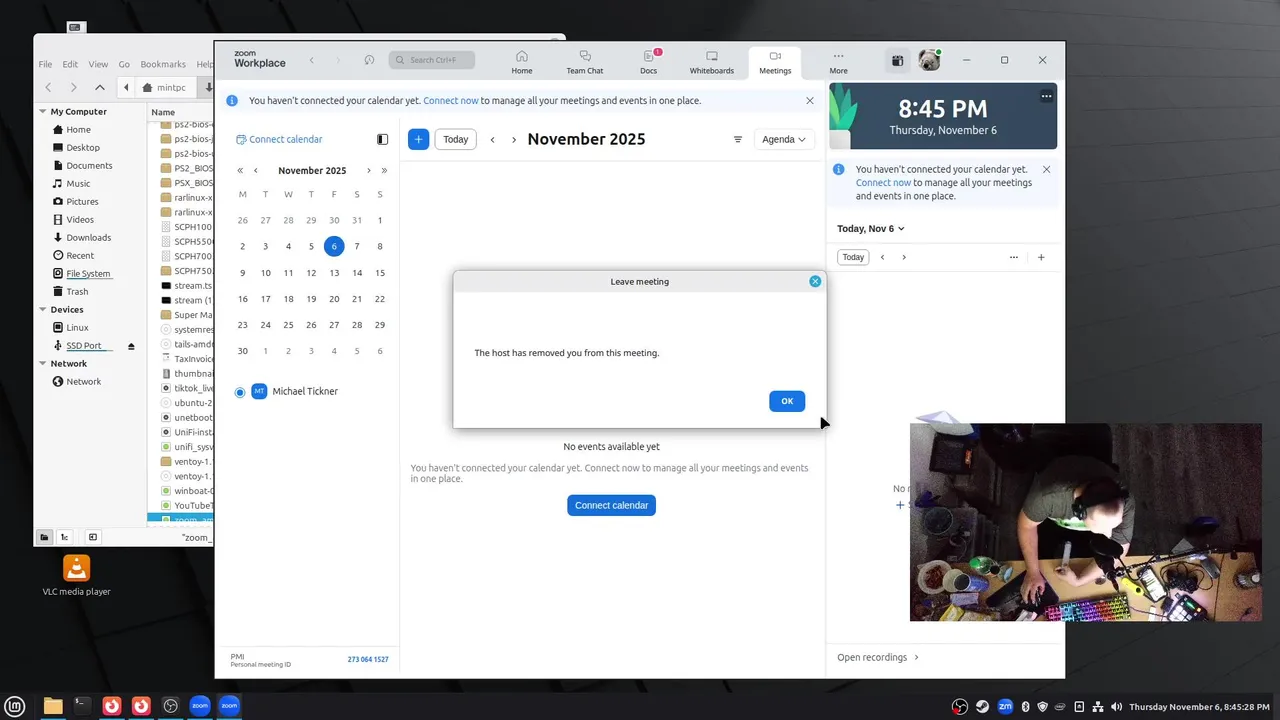Open the volume tray icon
Screen dimensions: 1280x720
click(1117, 706)
